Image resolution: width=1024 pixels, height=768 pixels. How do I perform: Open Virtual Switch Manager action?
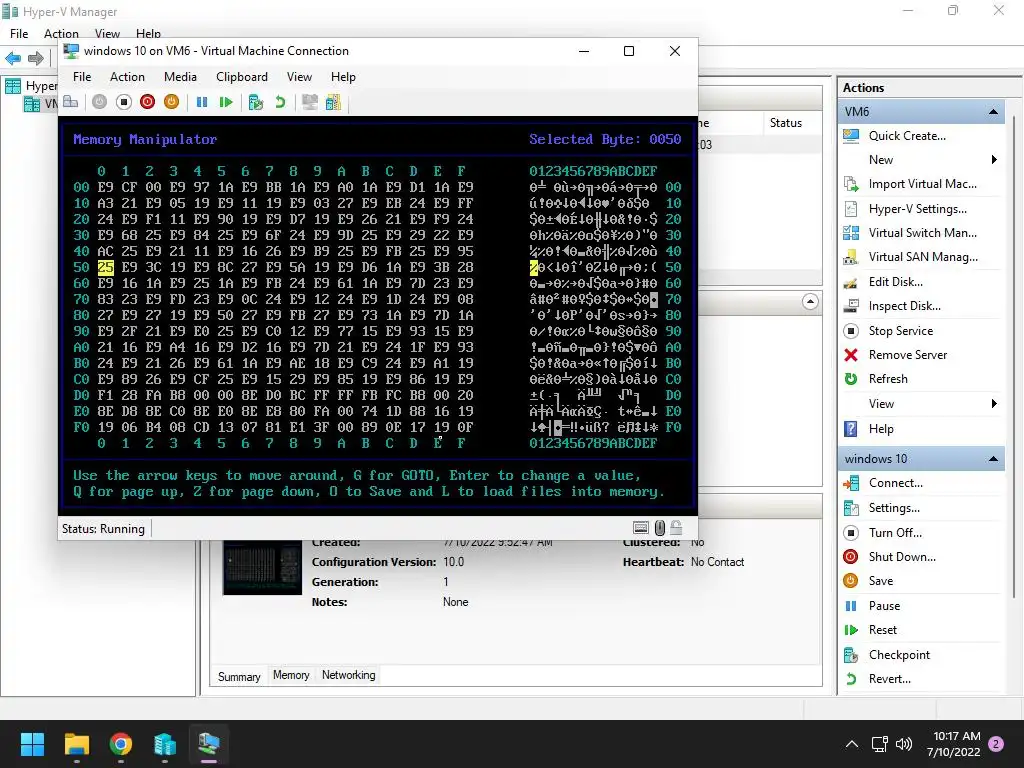point(922,232)
